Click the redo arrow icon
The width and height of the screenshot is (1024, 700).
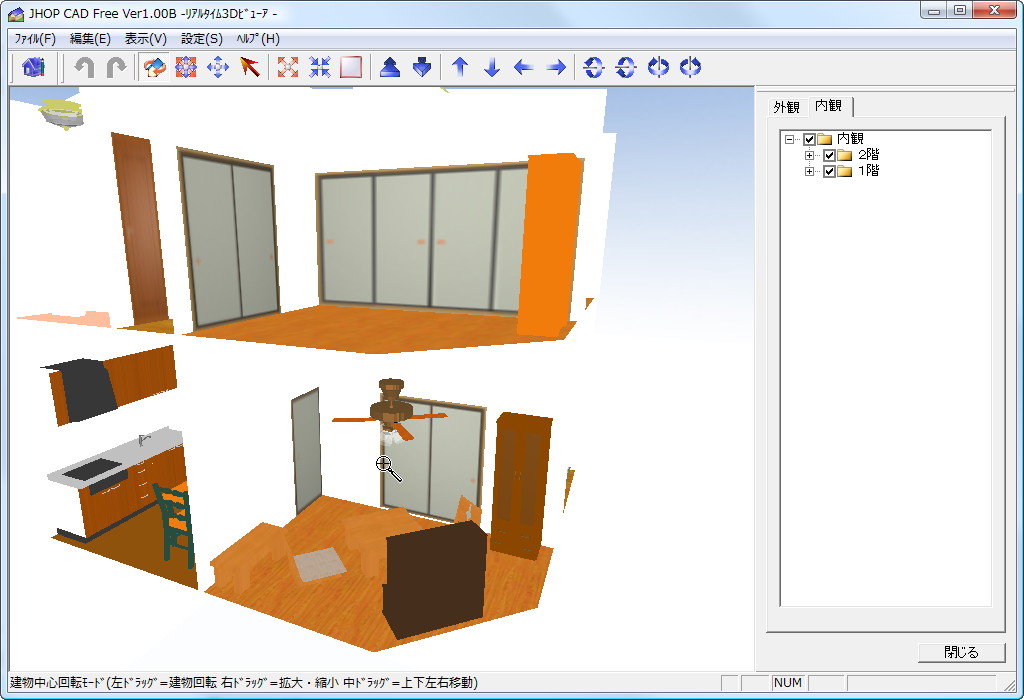[x=116, y=67]
